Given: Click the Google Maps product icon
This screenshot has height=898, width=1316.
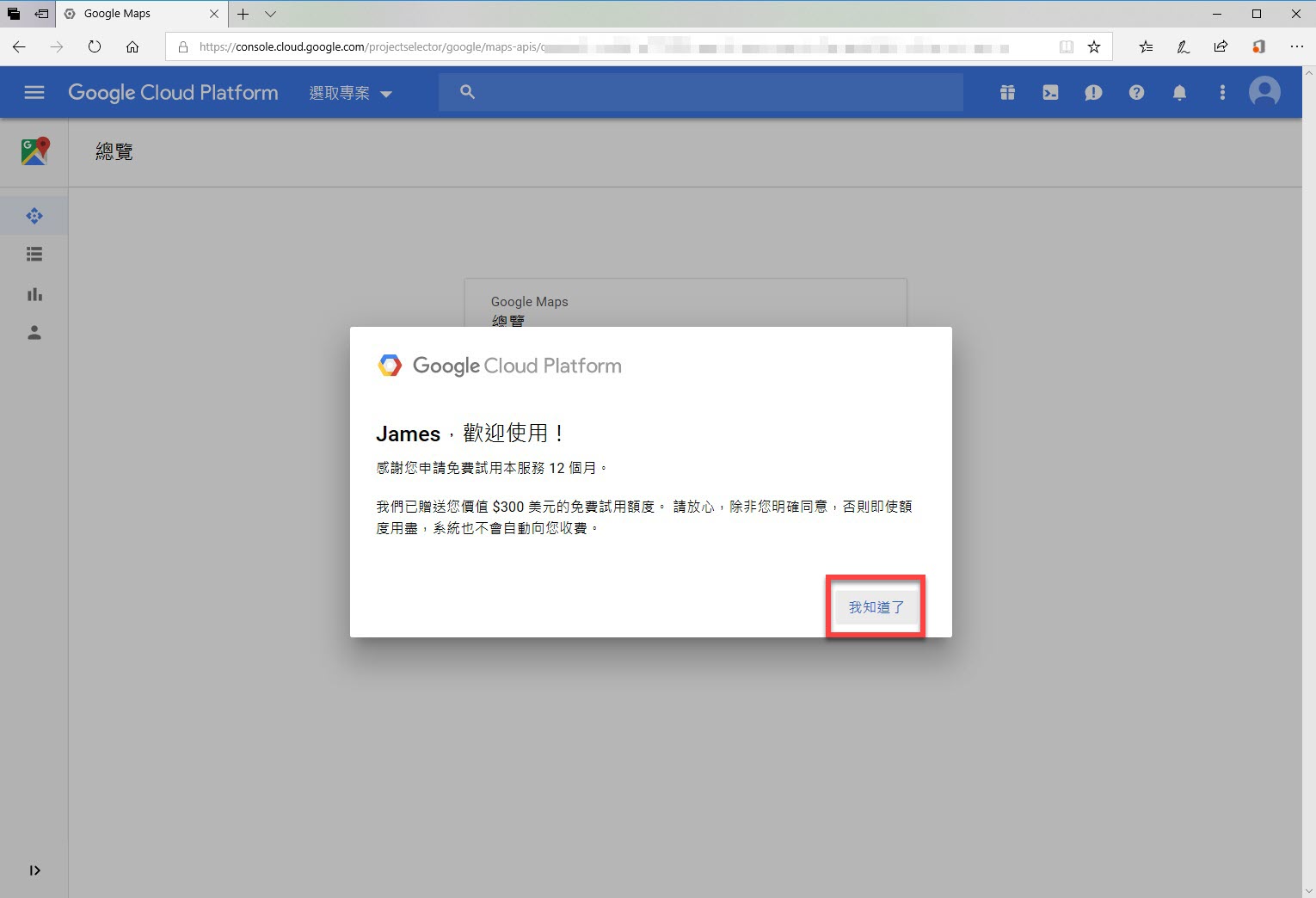Looking at the screenshot, I should click(x=34, y=151).
